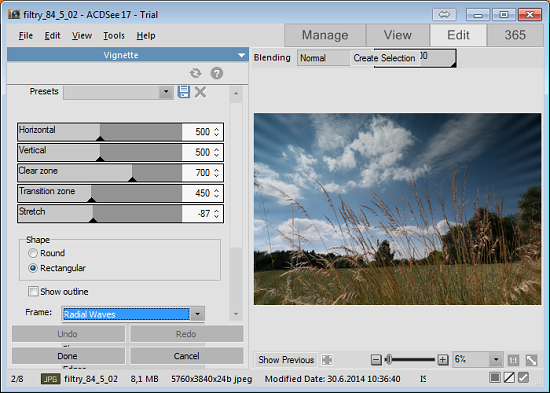
Task: Save preset with the floppy disk icon
Action: (184, 92)
